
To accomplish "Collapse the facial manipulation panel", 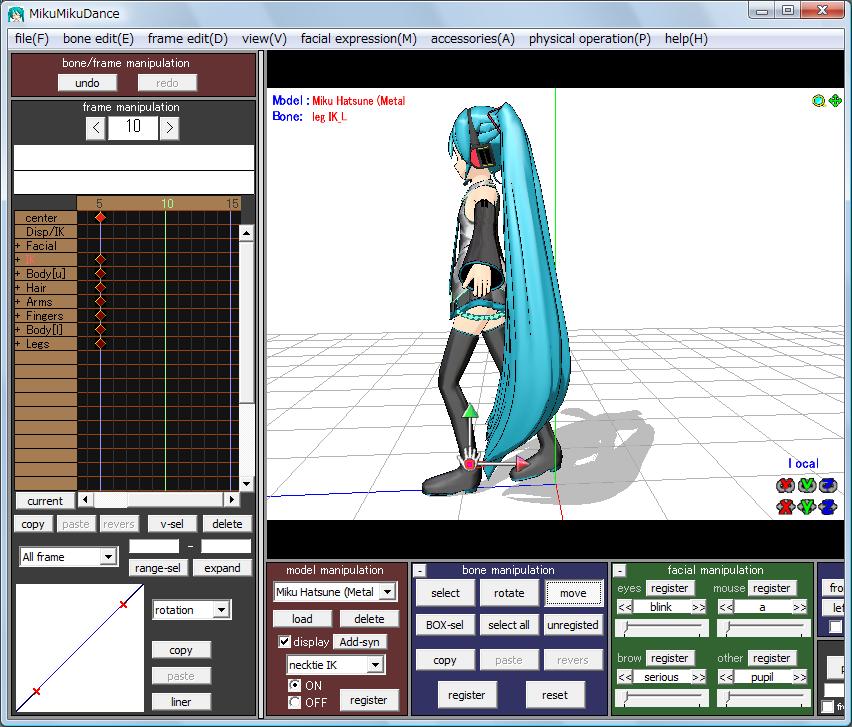I will pyautogui.click(x=619, y=571).
